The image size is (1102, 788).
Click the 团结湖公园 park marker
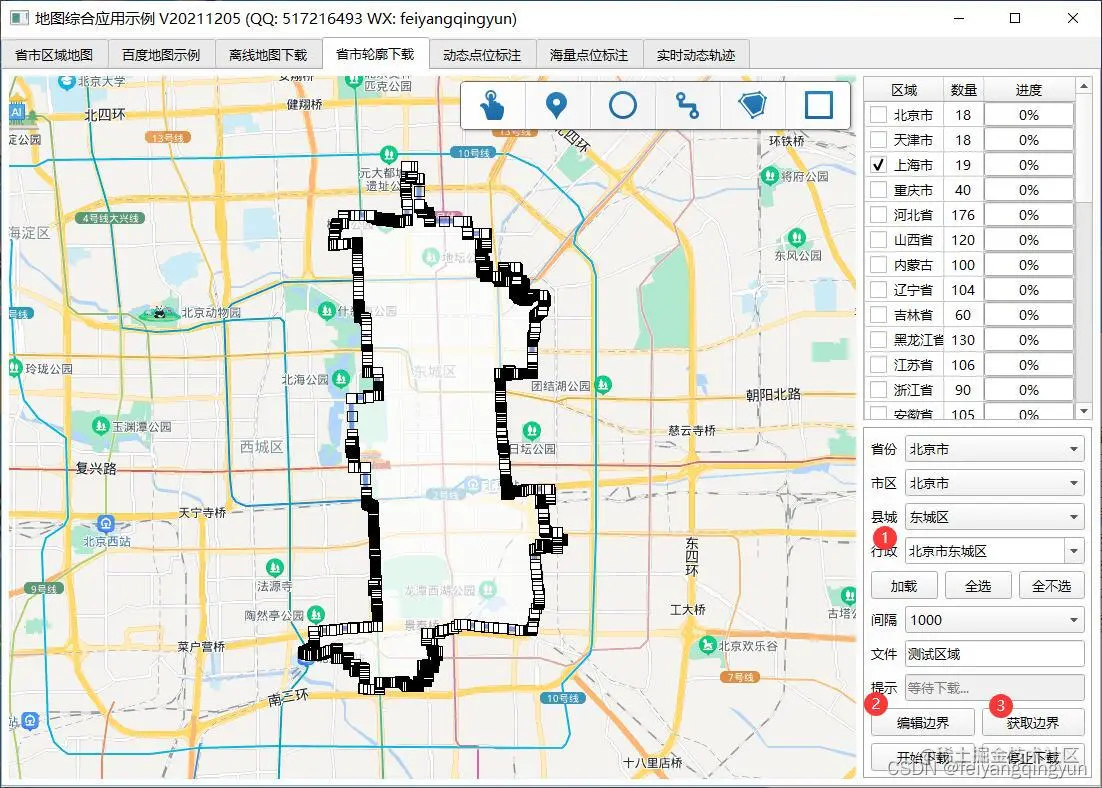(603, 385)
